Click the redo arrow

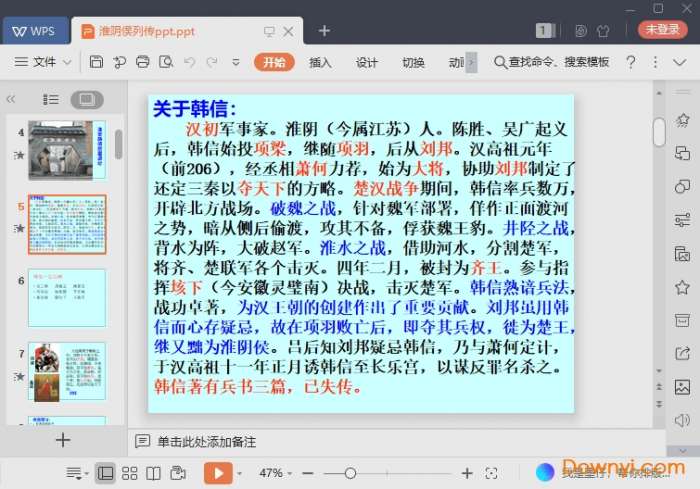[x=212, y=62]
